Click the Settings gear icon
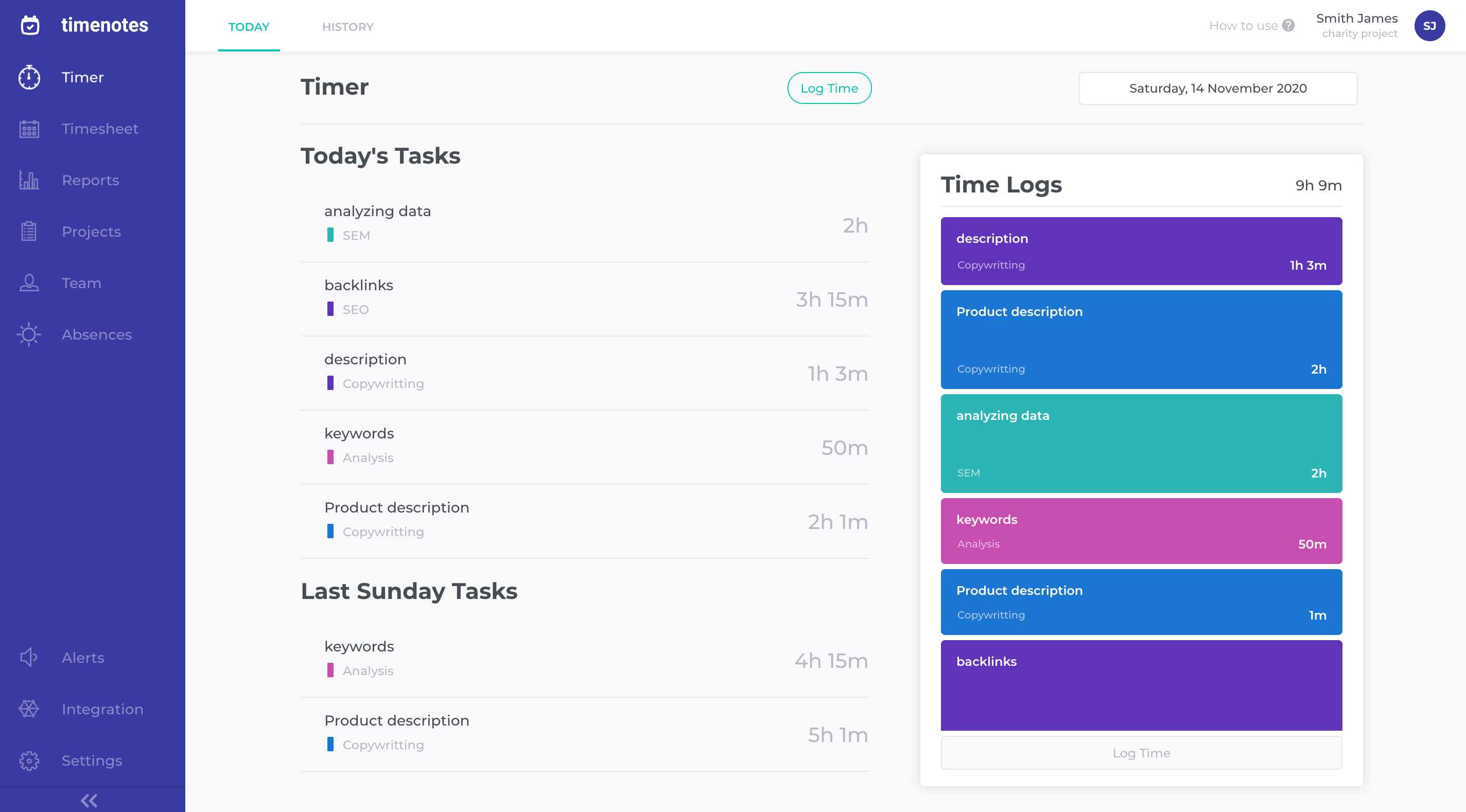This screenshot has height=812, width=1466. (29, 760)
